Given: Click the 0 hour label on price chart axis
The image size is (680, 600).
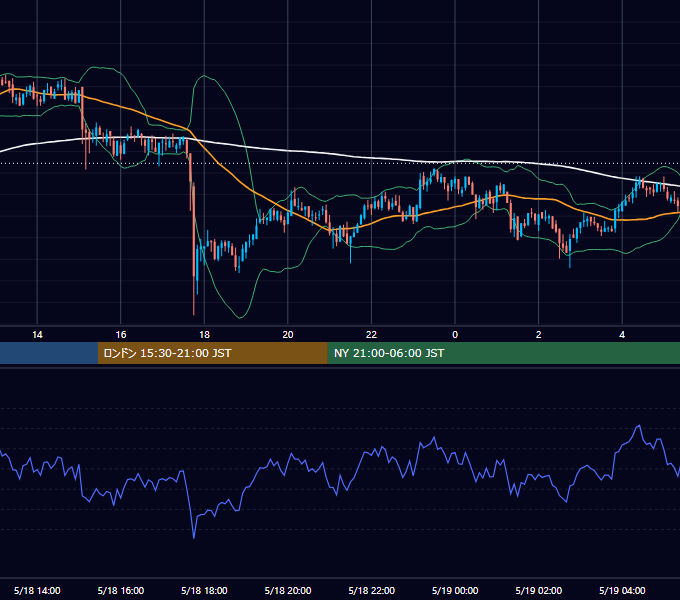Looking at the screenshot, I should (x=455, y=335).
